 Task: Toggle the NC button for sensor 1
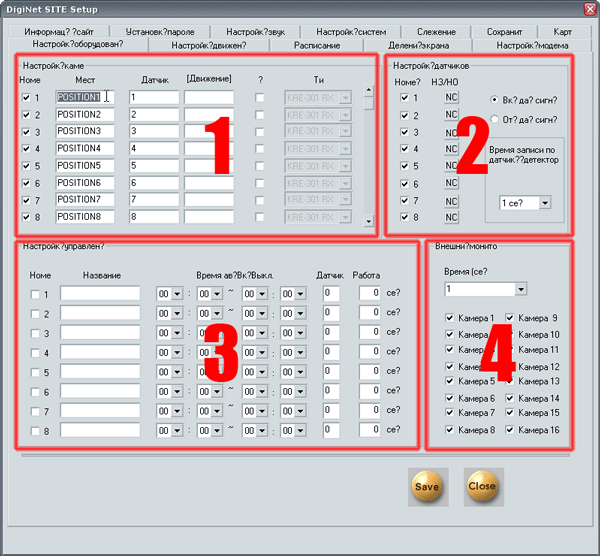tap(451, 98)
